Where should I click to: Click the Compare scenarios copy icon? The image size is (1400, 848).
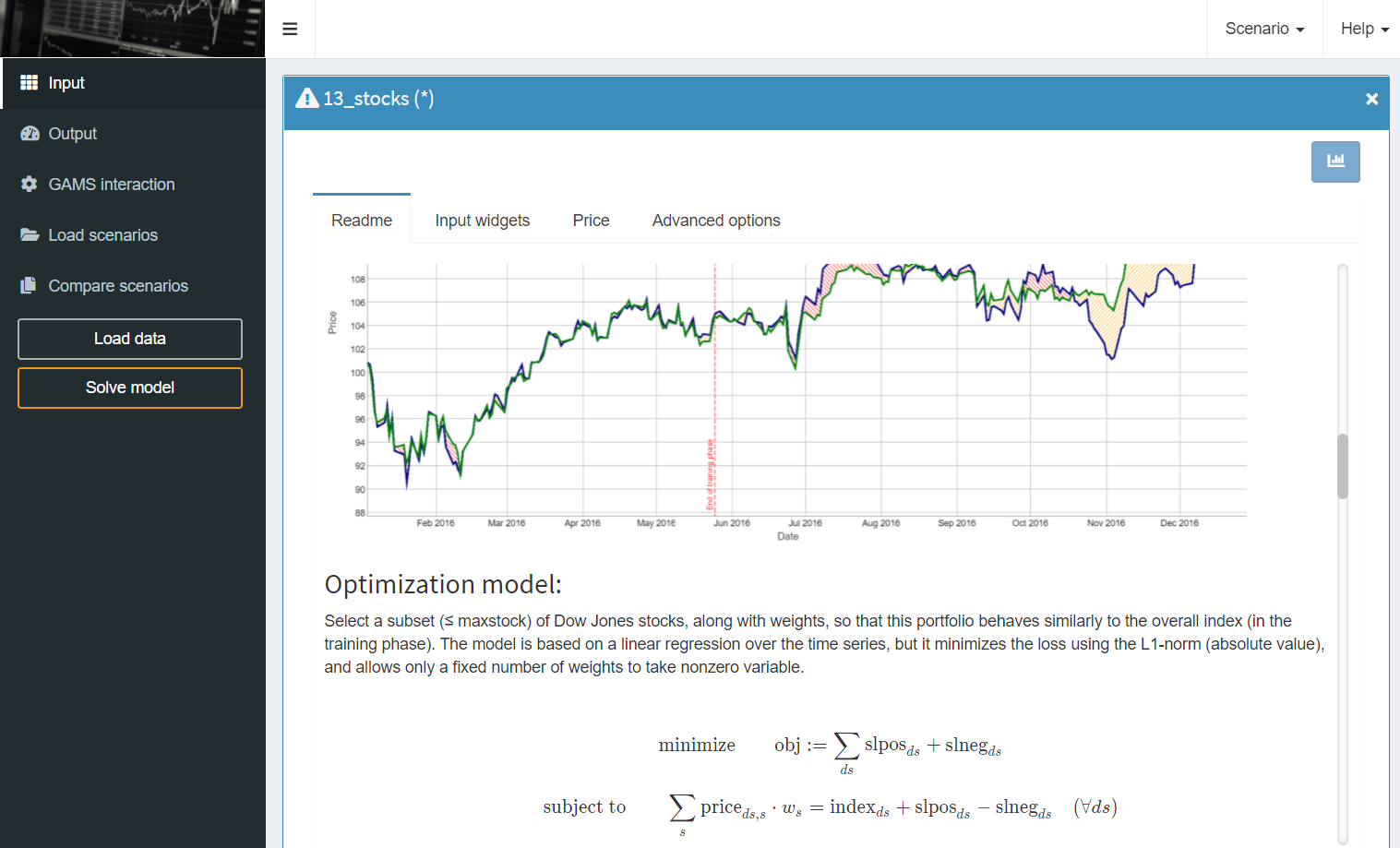[30, 286]
